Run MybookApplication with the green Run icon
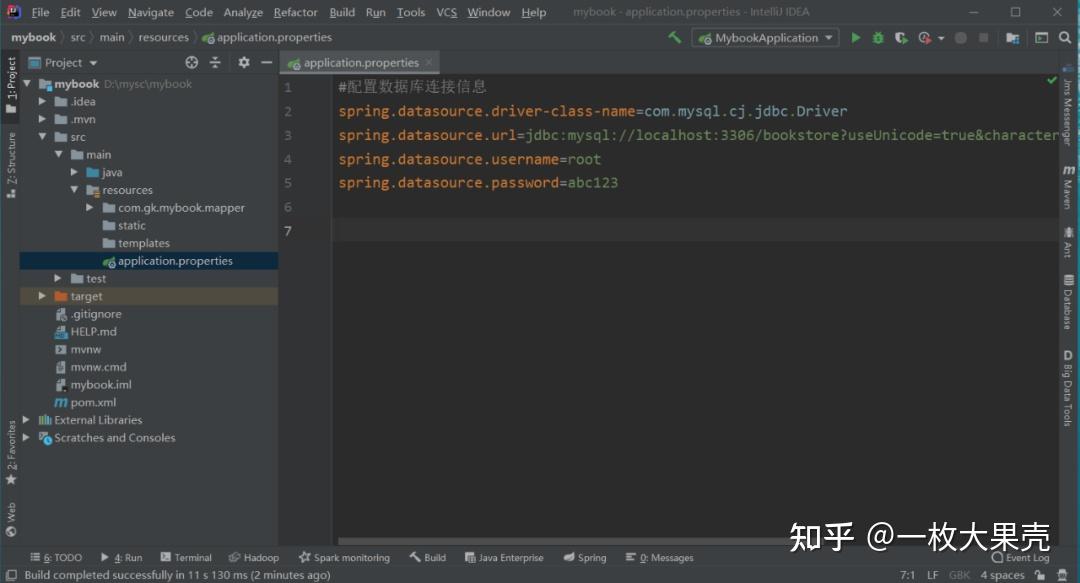Image resolution: width=1080 pixels, height=583 pixels. 856,37
